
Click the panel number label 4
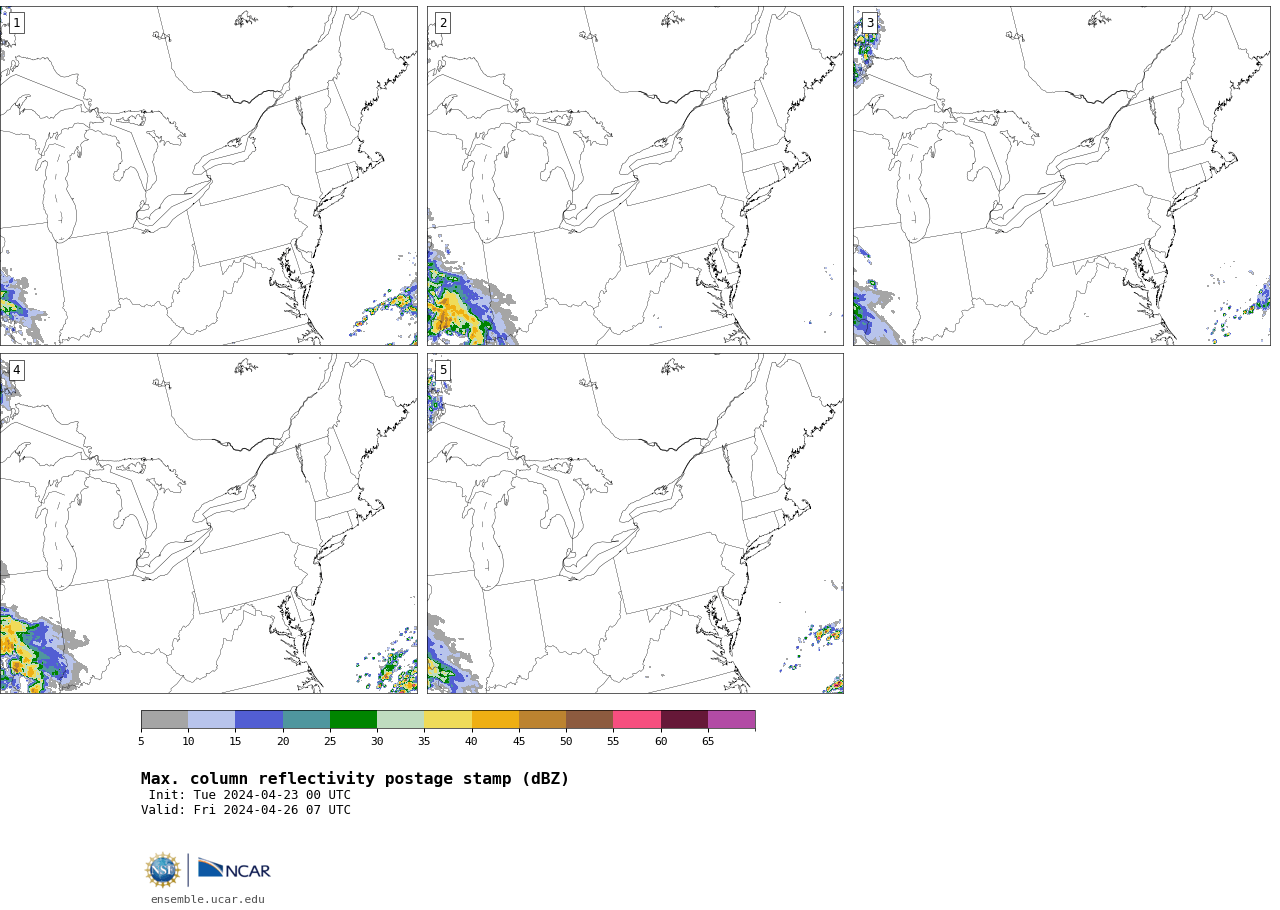pos(16,370)
